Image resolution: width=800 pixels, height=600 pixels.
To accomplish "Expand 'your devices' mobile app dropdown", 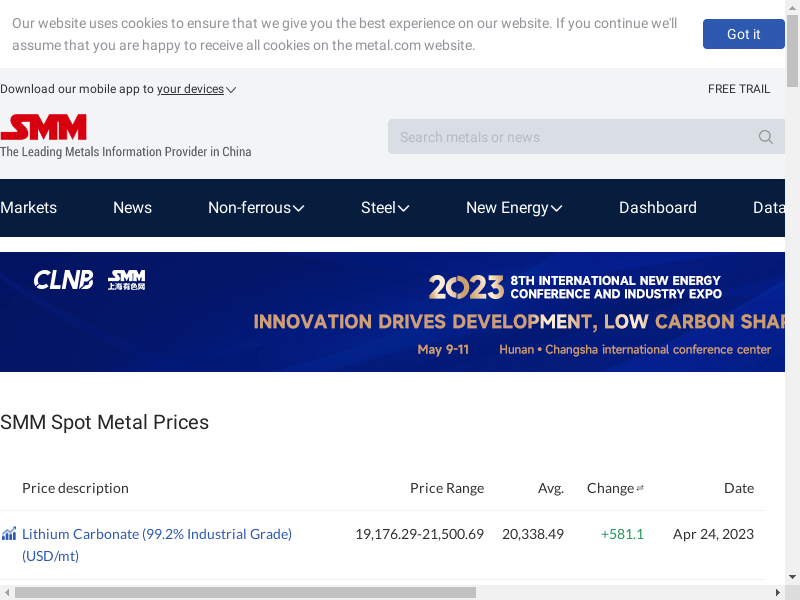I will pos(196,89).
